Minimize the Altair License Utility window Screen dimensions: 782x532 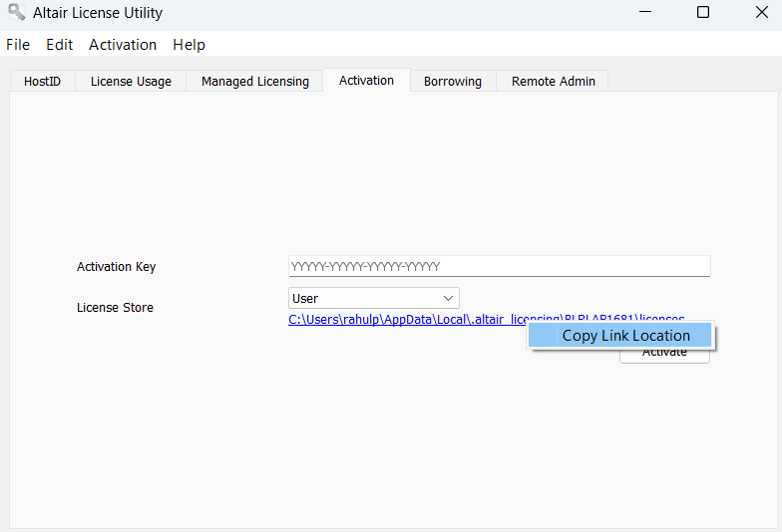[643, 13]
